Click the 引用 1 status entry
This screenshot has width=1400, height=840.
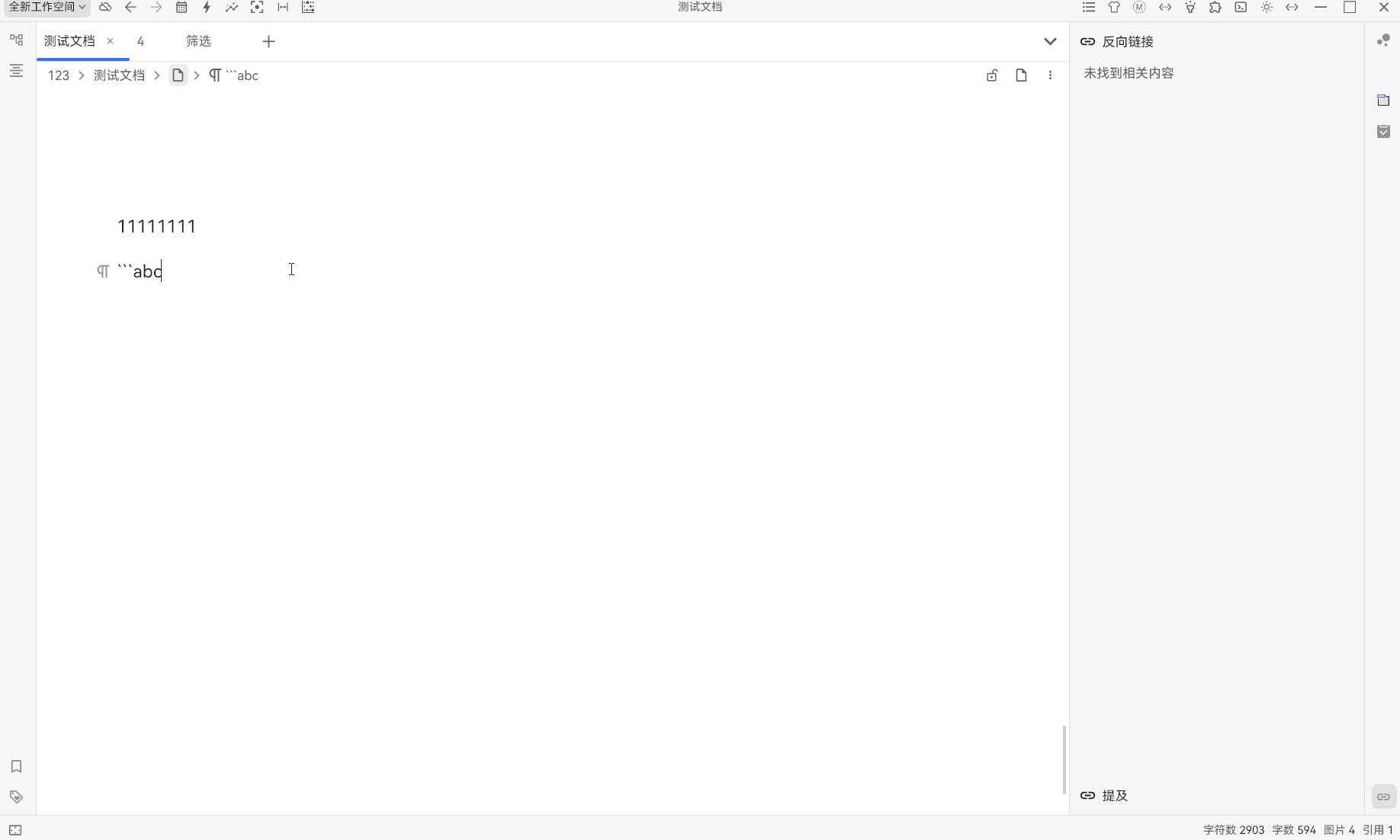point(1378,830)
